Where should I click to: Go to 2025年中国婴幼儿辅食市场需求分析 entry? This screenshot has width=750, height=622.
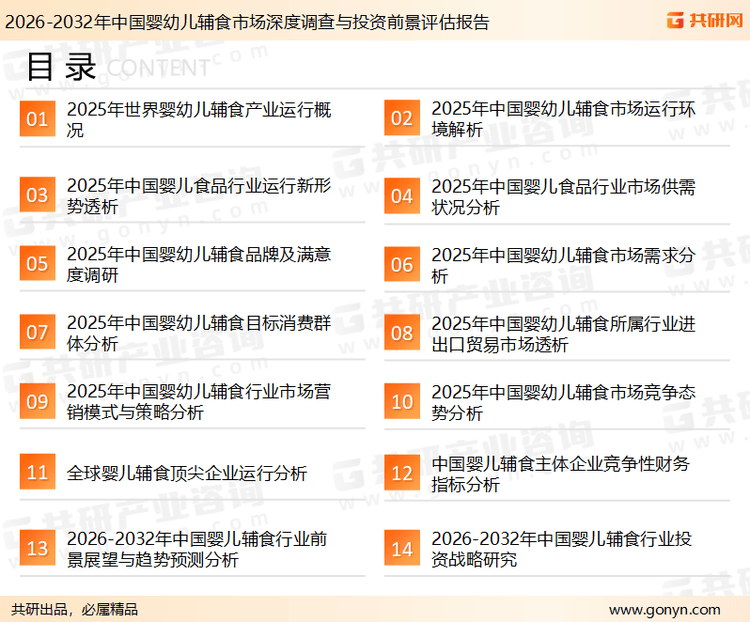563,265
